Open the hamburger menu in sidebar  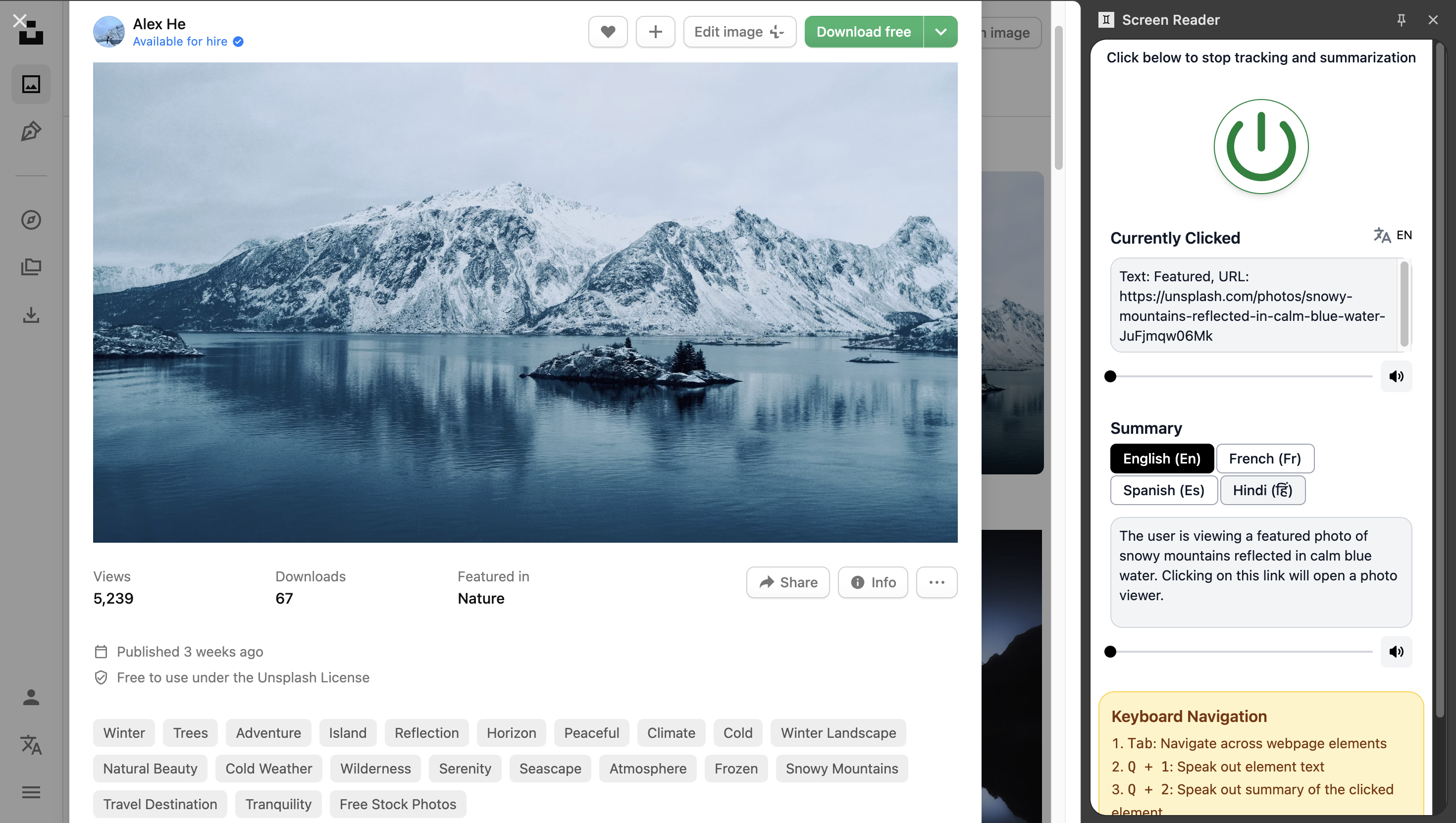tap(31, 792)
